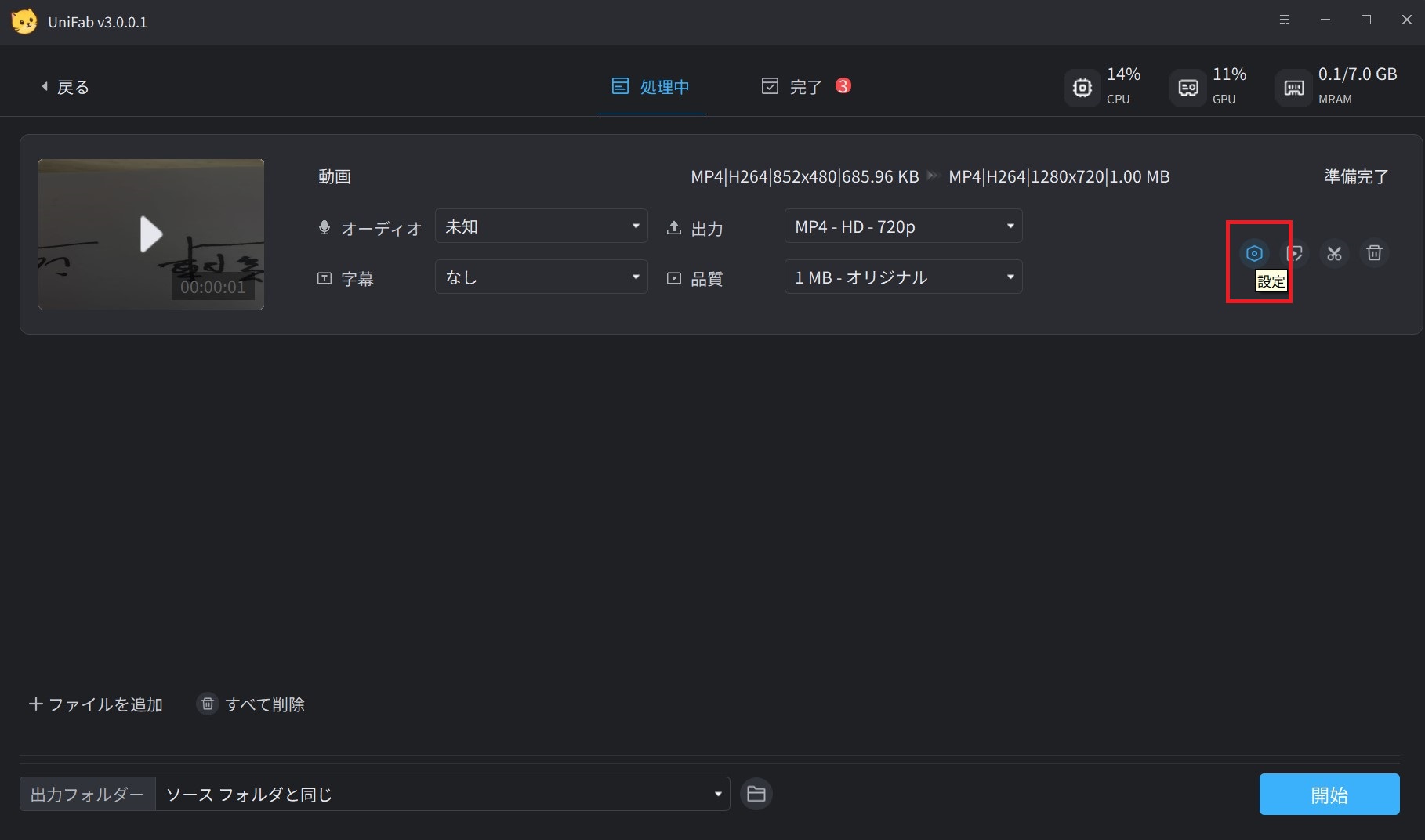The width and height of the screenshot is (1425, 840).
Task: Minimize the UniFab window
Action: 1325,20
